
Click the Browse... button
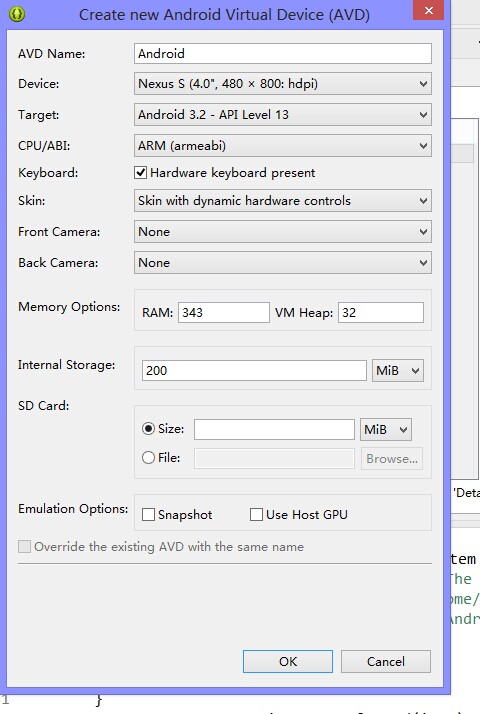click(x=392, y=459)
